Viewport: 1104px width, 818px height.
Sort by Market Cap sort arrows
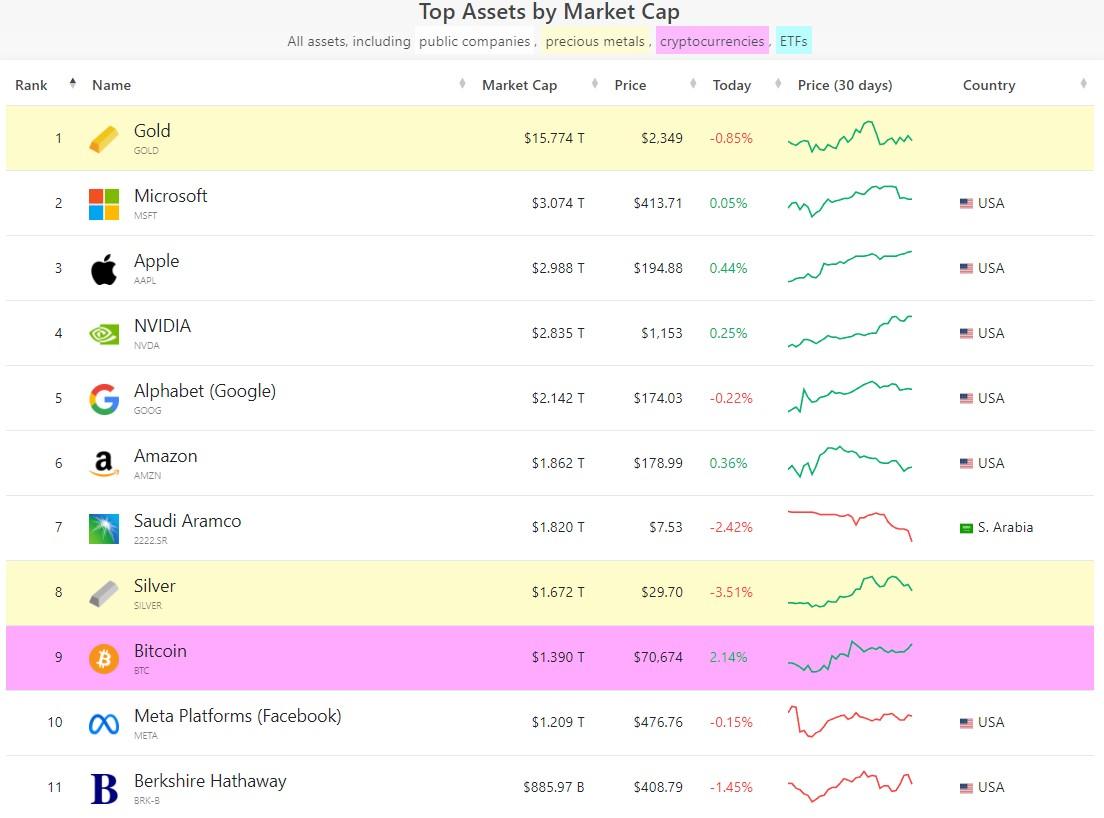click(595, 84)
